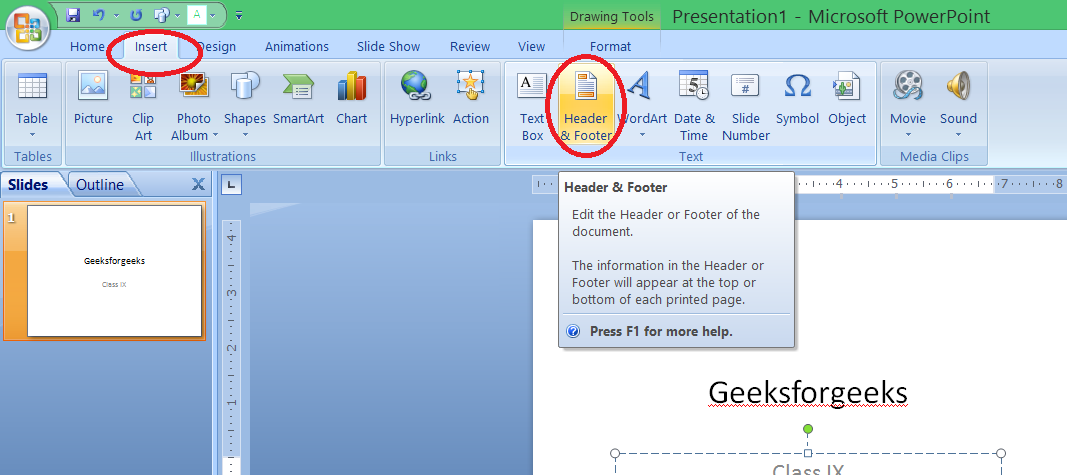Switch to the Home tab
Viewport: 1067px width, 475px height.
[x=87, y=46]
